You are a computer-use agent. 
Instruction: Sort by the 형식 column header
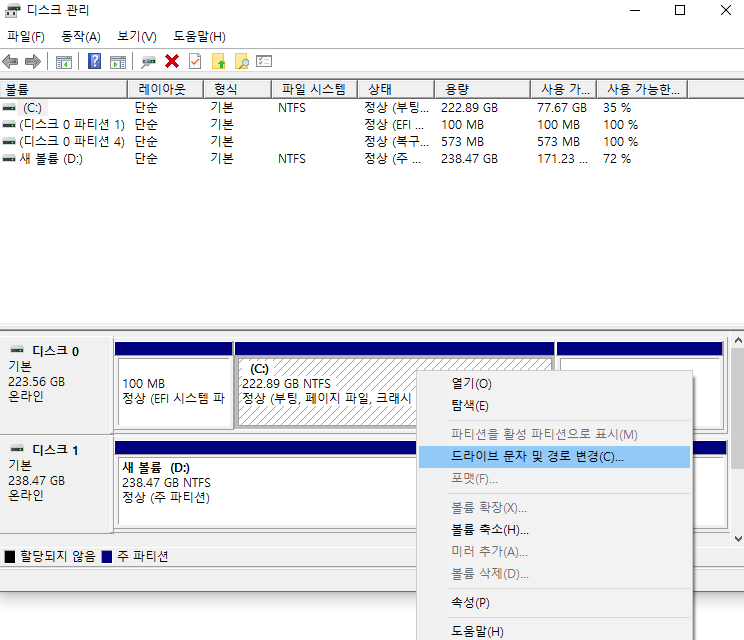[237, 89]
